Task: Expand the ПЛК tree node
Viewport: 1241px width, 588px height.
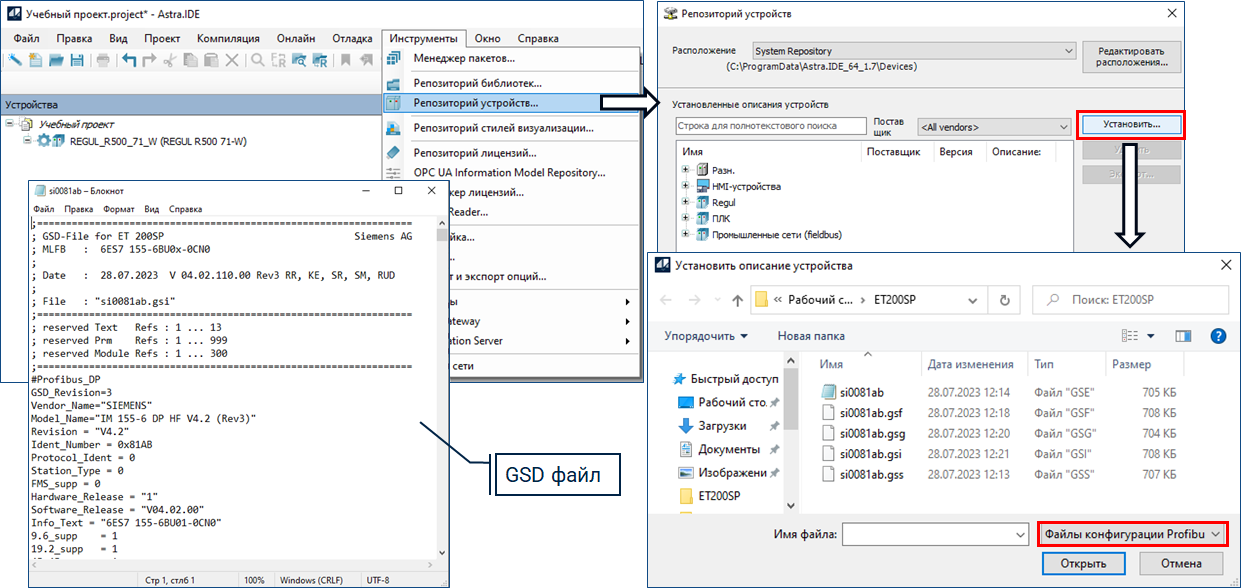Action: pos(686,218)
